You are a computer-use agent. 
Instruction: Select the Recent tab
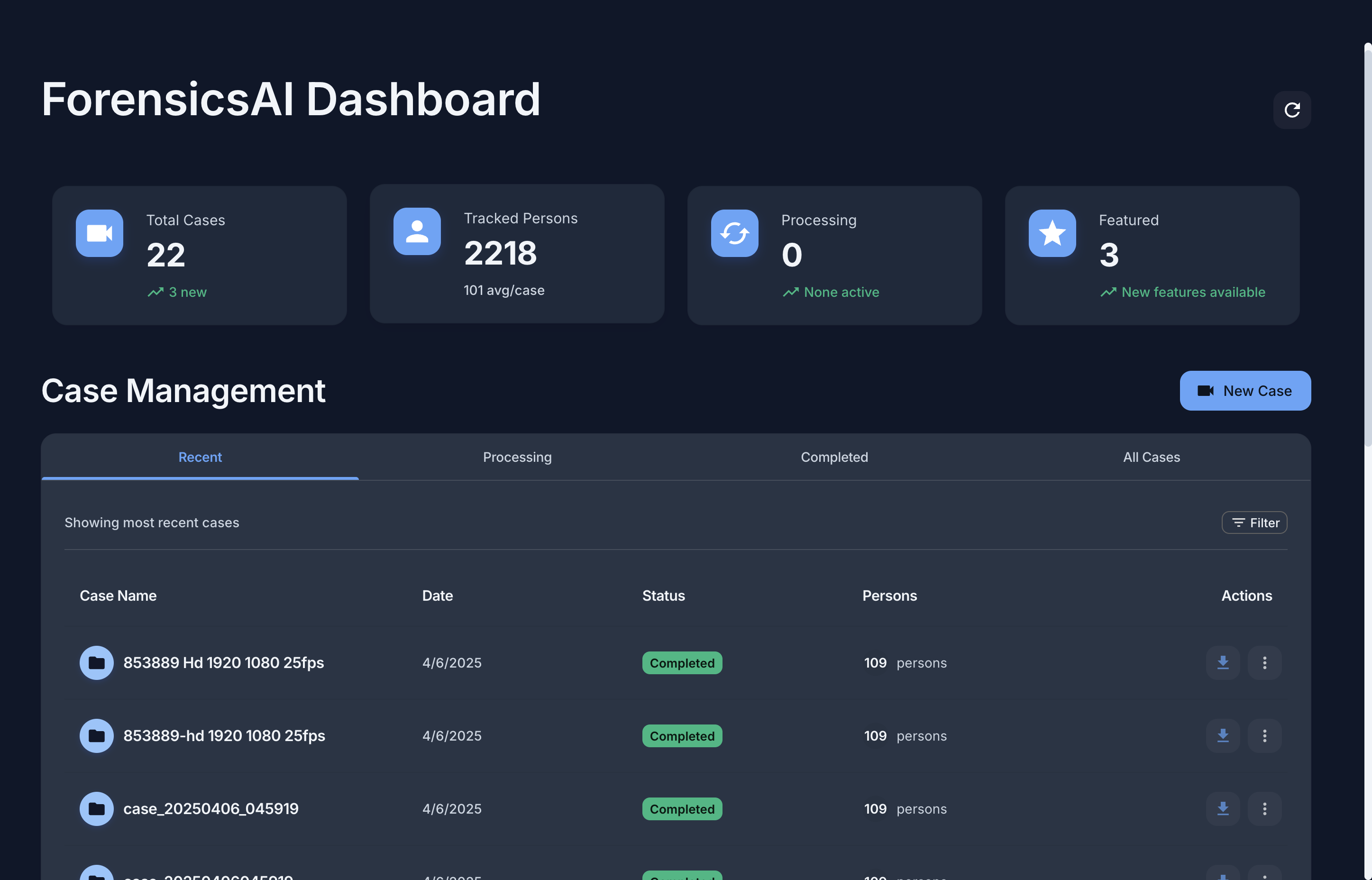(200, 457)
